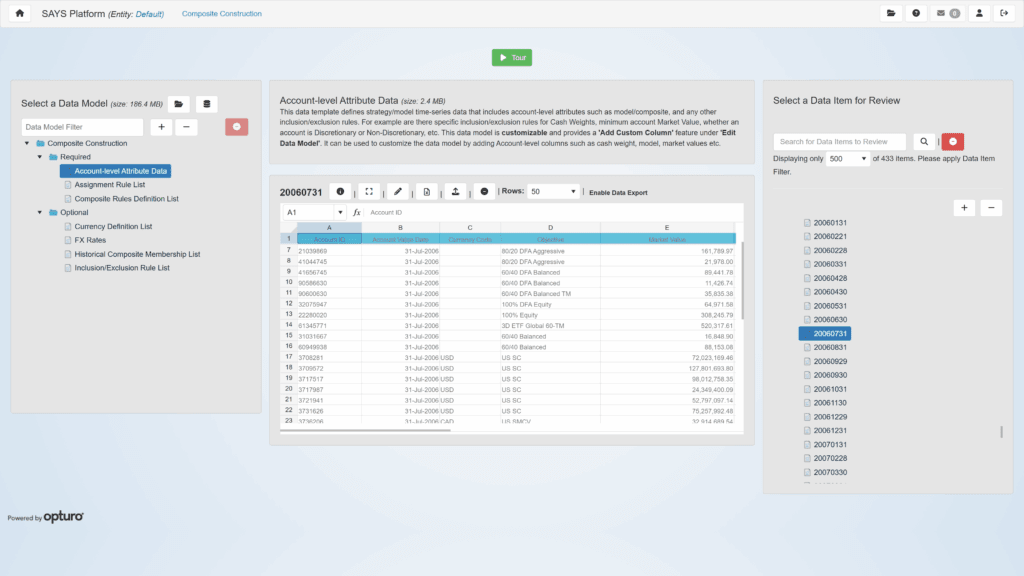1024x576 pixels.
Task: Click the pencil edit icon in grid toolbar
Action: [x=398, y=191]
